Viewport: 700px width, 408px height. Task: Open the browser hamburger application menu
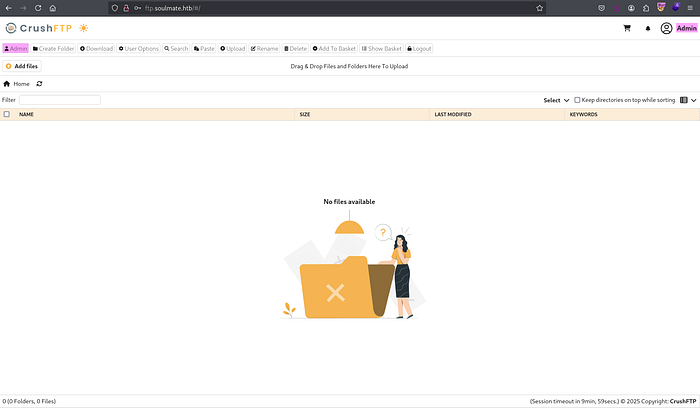(690, 8)
